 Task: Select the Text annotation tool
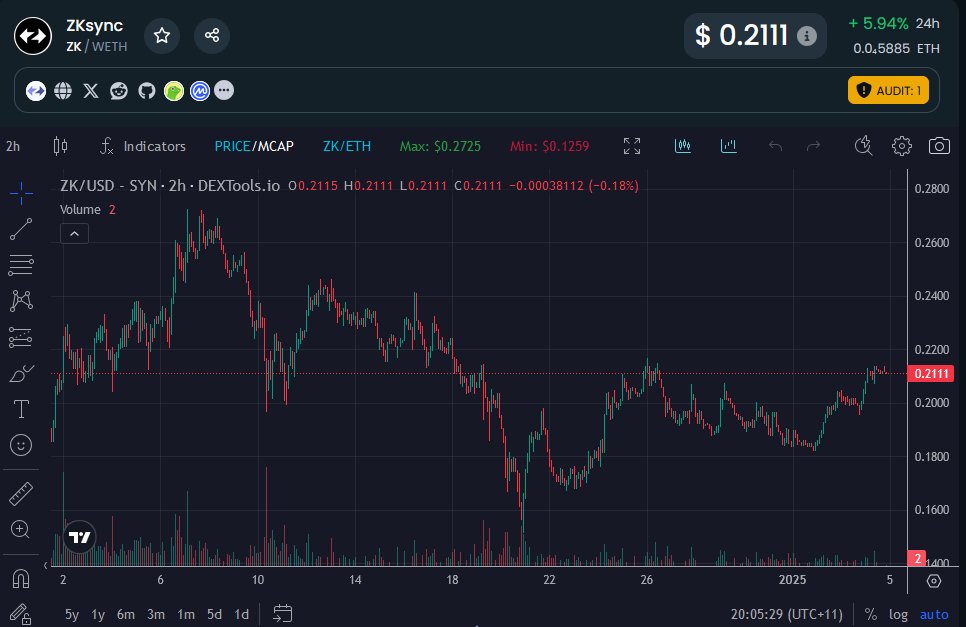coord(21,409)
